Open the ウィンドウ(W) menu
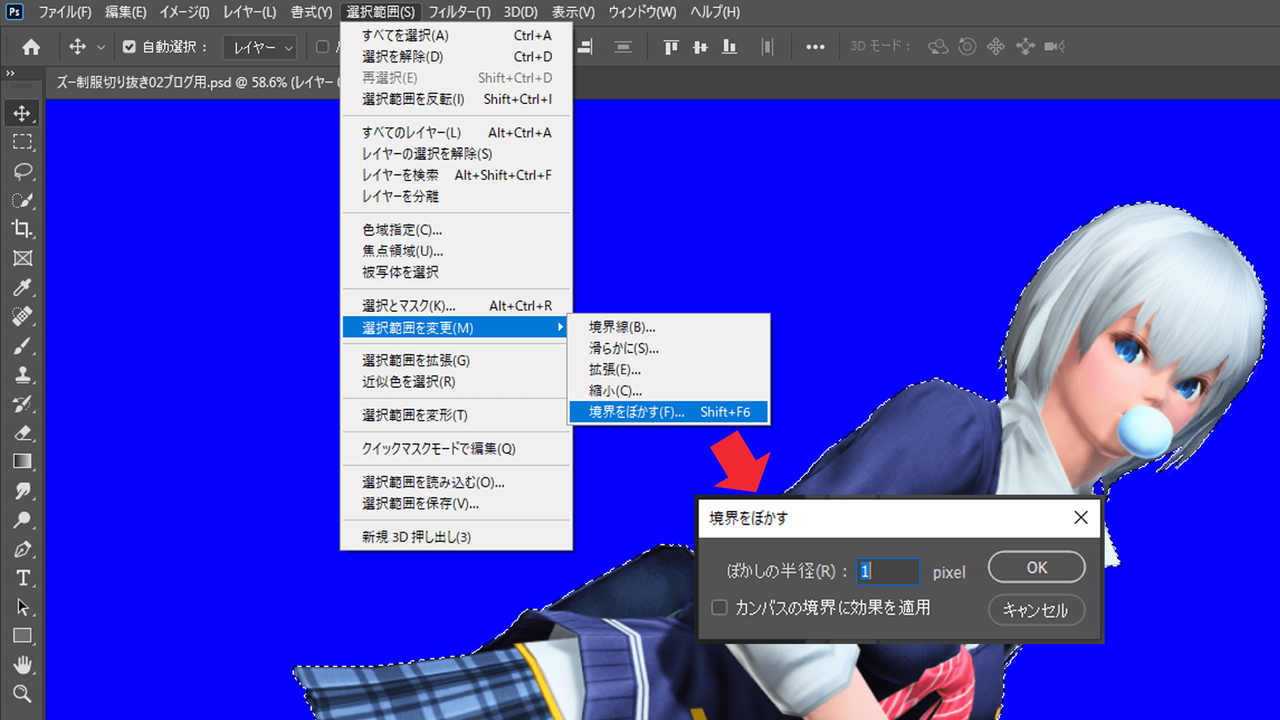Viewport: 1280px width, 720px height. click(642, 12)
